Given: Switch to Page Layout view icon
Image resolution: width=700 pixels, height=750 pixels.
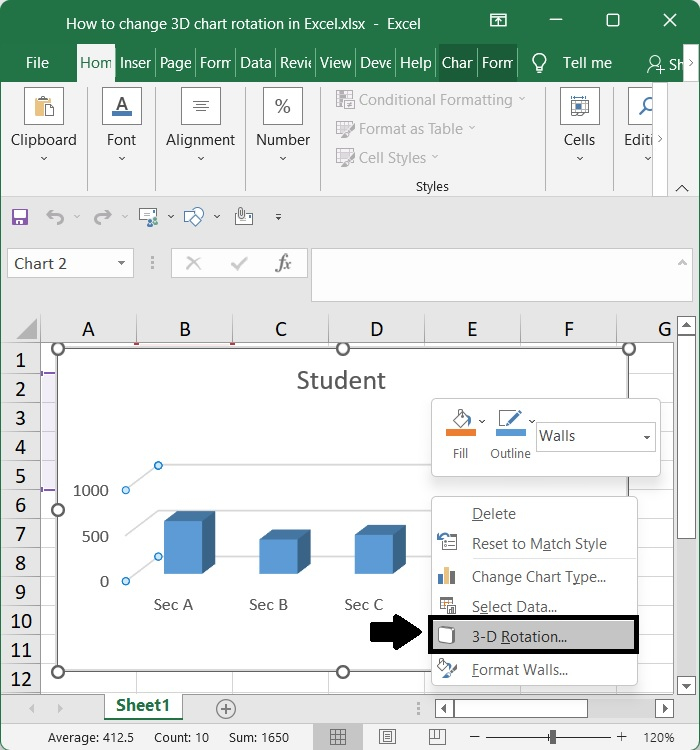Looking at the screenshot, I should click(387, 737).
